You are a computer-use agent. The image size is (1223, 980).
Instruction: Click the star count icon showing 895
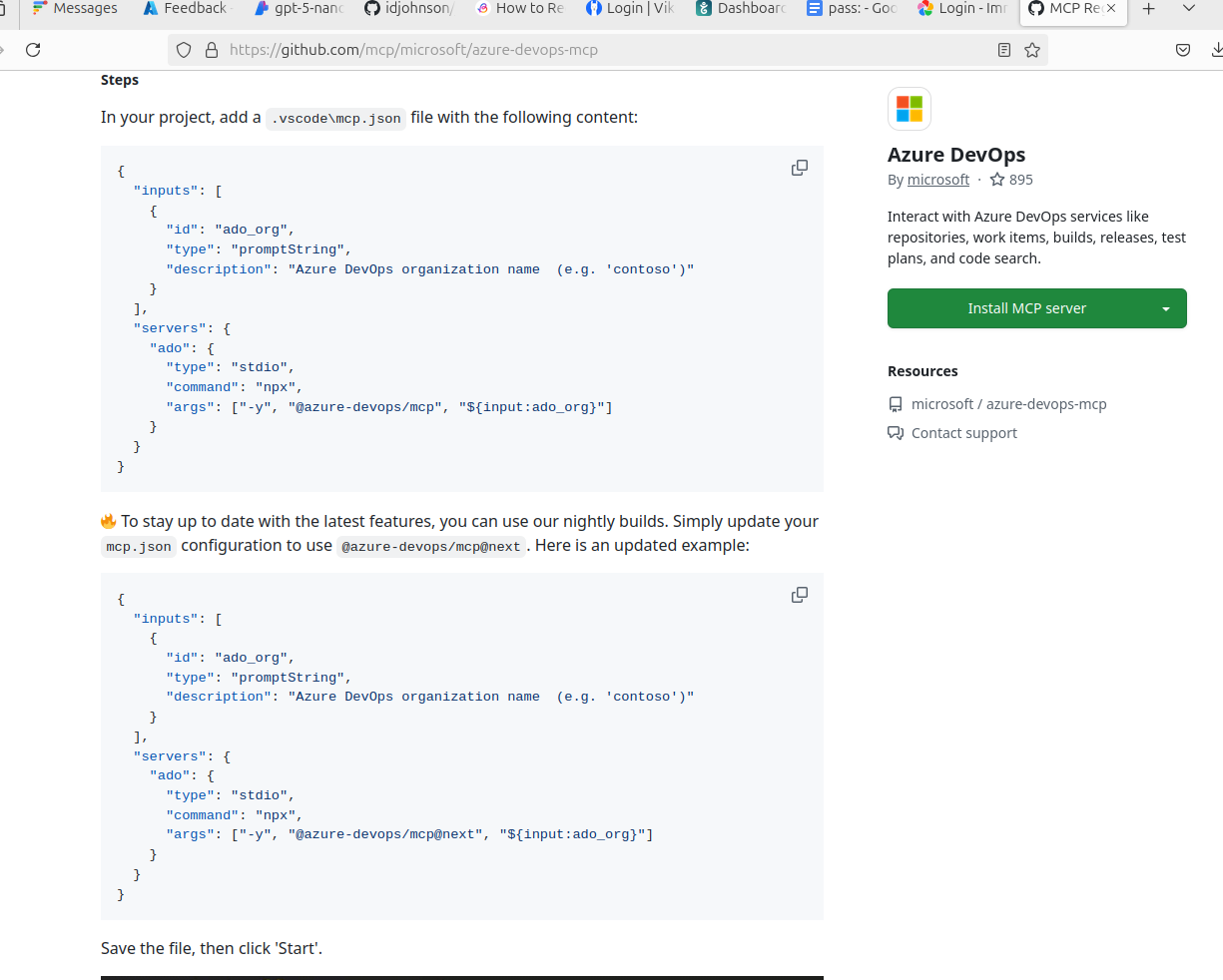[x=997, y=180]
